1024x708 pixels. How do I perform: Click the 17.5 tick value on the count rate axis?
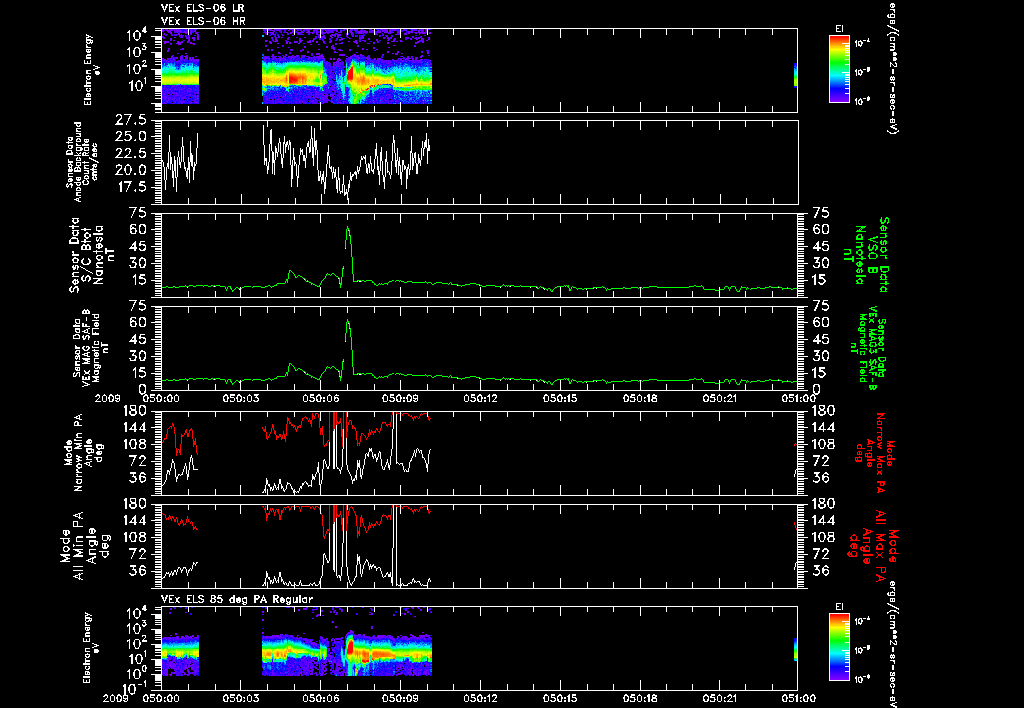[131, 187]
